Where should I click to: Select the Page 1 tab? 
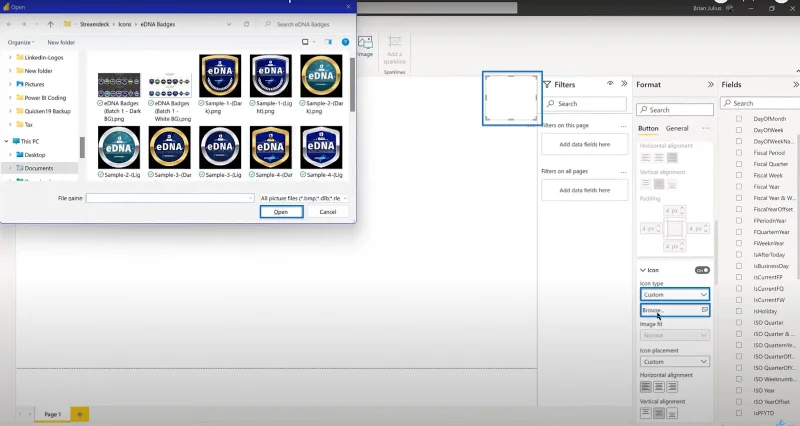pos(53,414)
